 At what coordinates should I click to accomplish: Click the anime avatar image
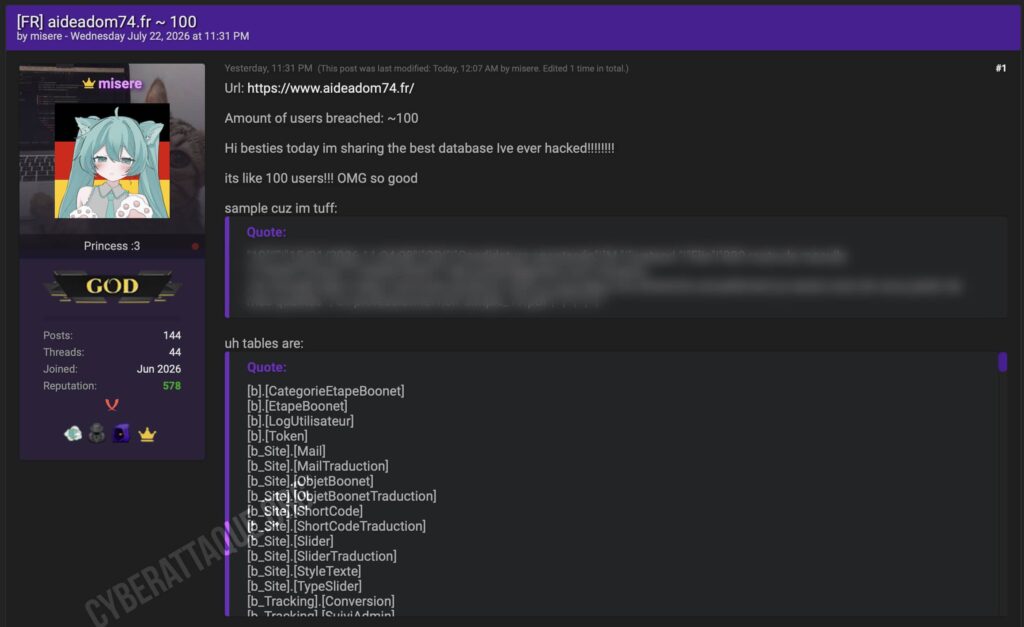[x=112, y=161]
